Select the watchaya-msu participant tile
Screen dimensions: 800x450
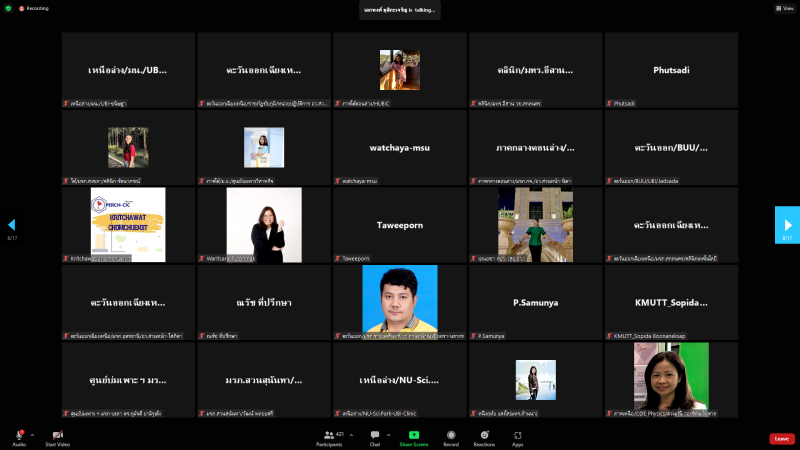coord(399,147)
